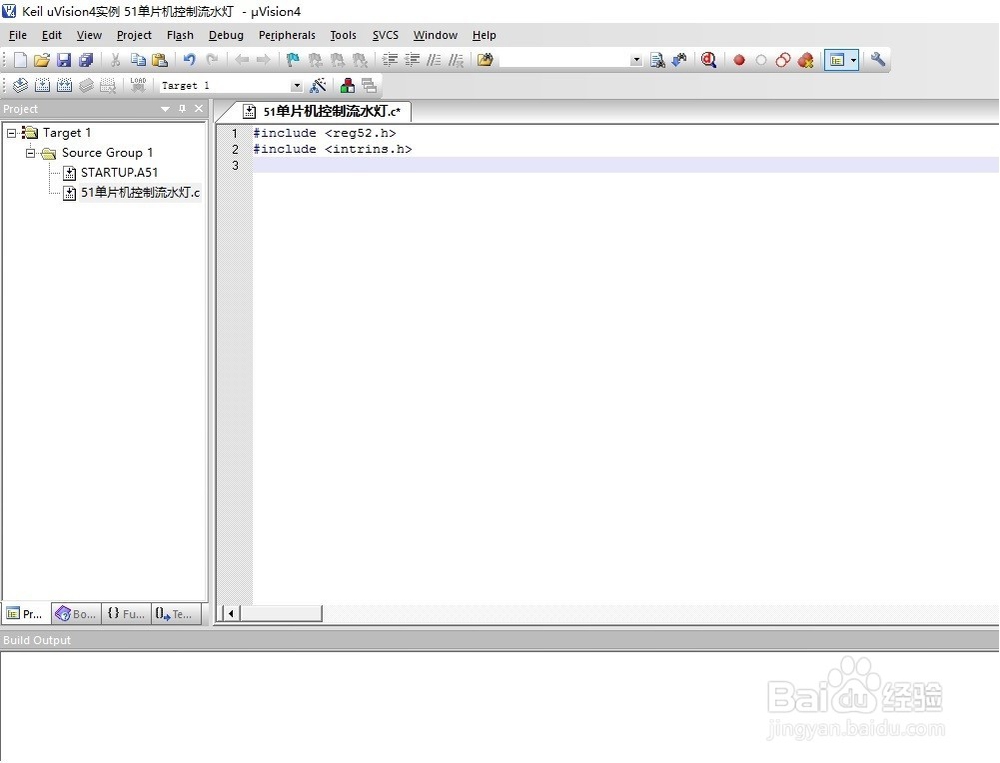This screenshot has width=1000, height=763.
Task: Start or stop debug session icon
Action: click(709, 60)
